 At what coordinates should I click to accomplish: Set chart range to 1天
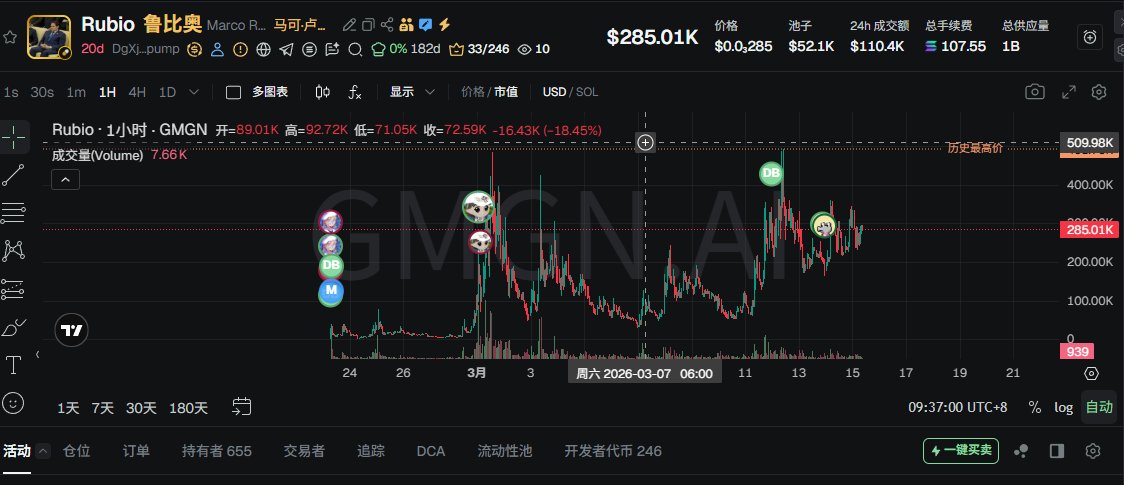point(69,408)
